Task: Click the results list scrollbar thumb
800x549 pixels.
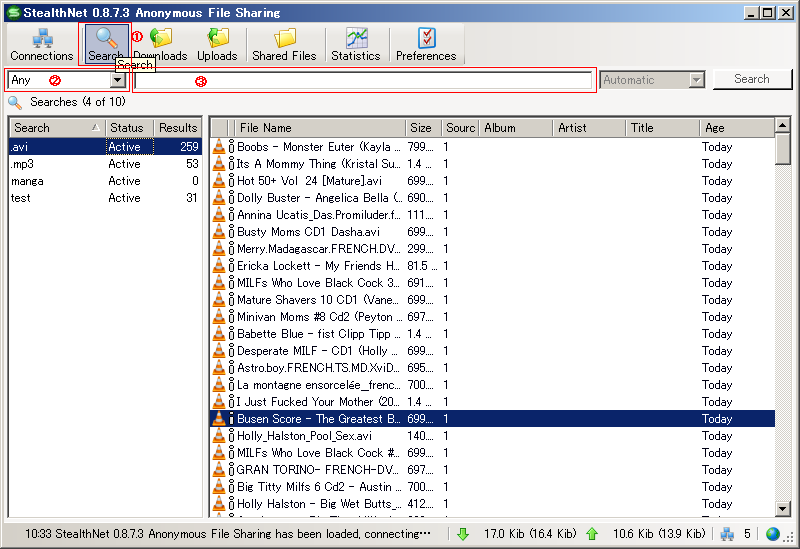Action: tap(782, 149)
